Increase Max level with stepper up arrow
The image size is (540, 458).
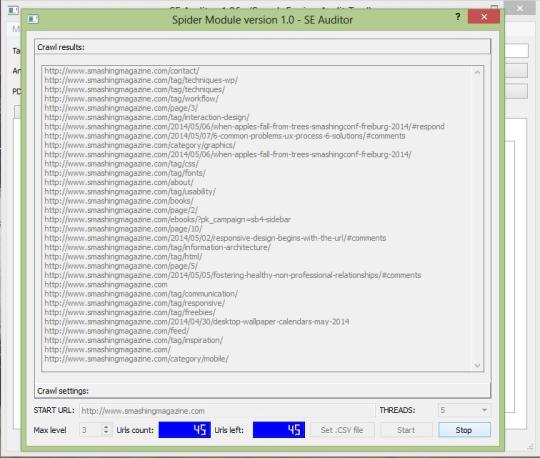click(x=106, y=427)
